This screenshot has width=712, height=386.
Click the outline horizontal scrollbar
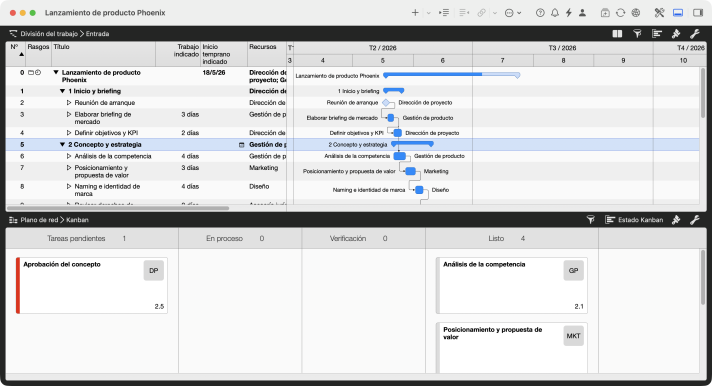click(118, 208)
